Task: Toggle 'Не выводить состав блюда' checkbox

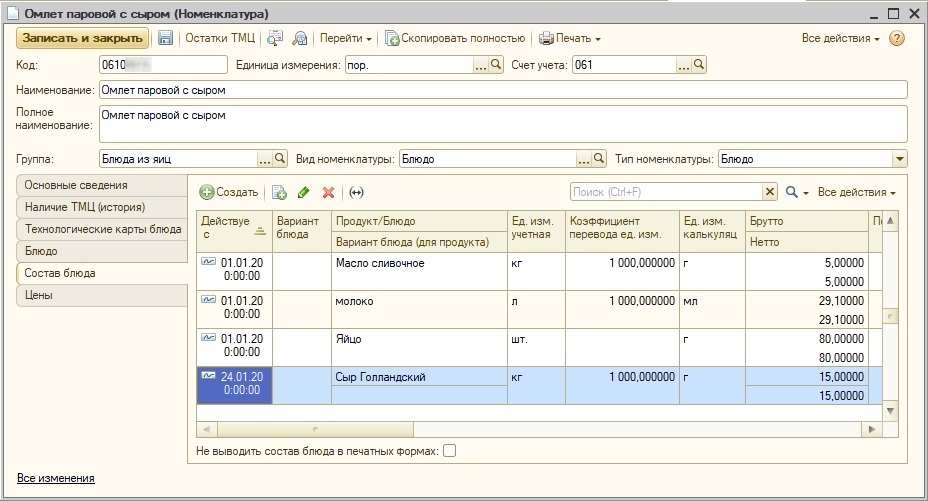Action: 449,451
